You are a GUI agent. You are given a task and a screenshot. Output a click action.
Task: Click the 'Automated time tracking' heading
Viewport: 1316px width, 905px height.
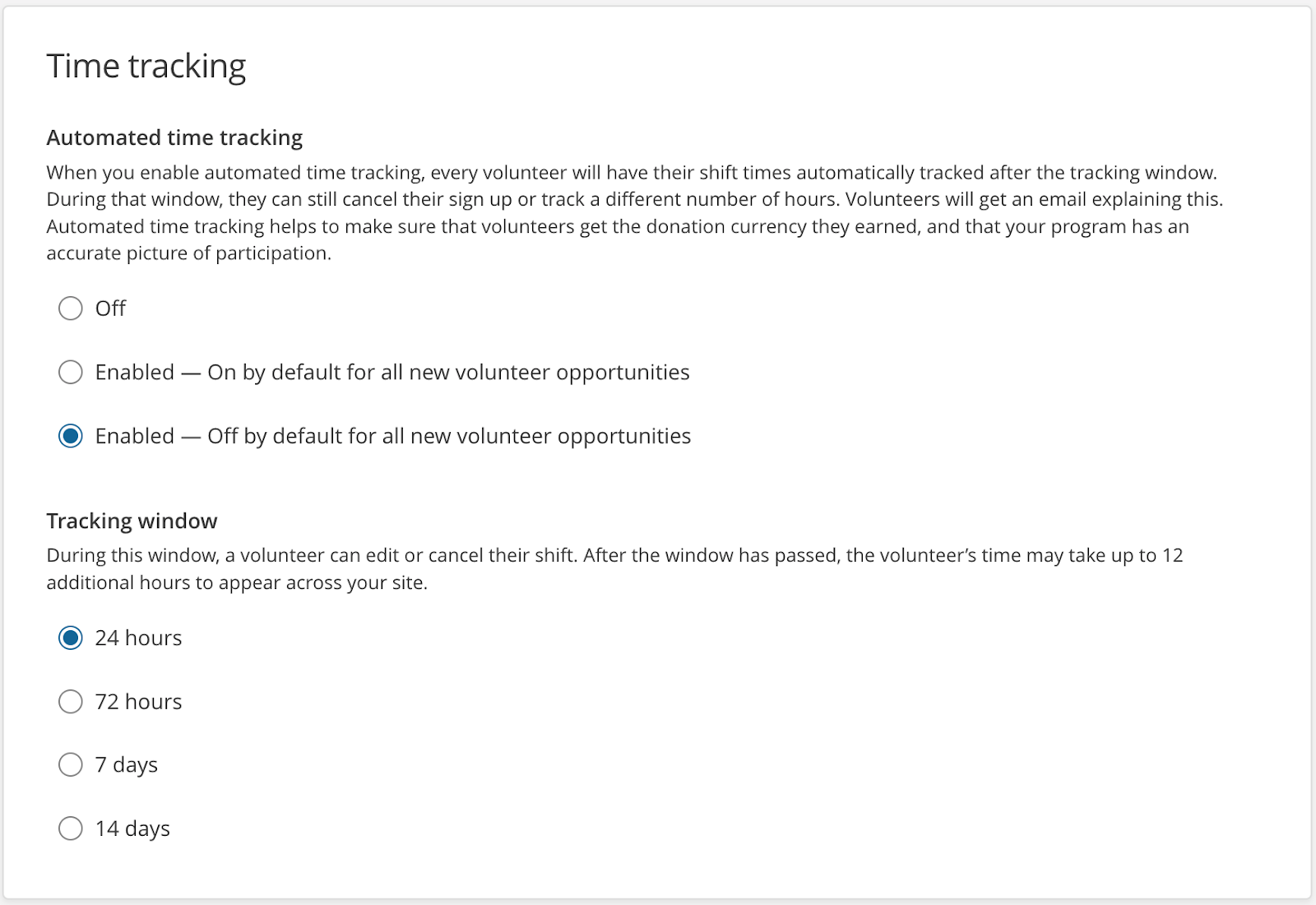tap(174, 137)
